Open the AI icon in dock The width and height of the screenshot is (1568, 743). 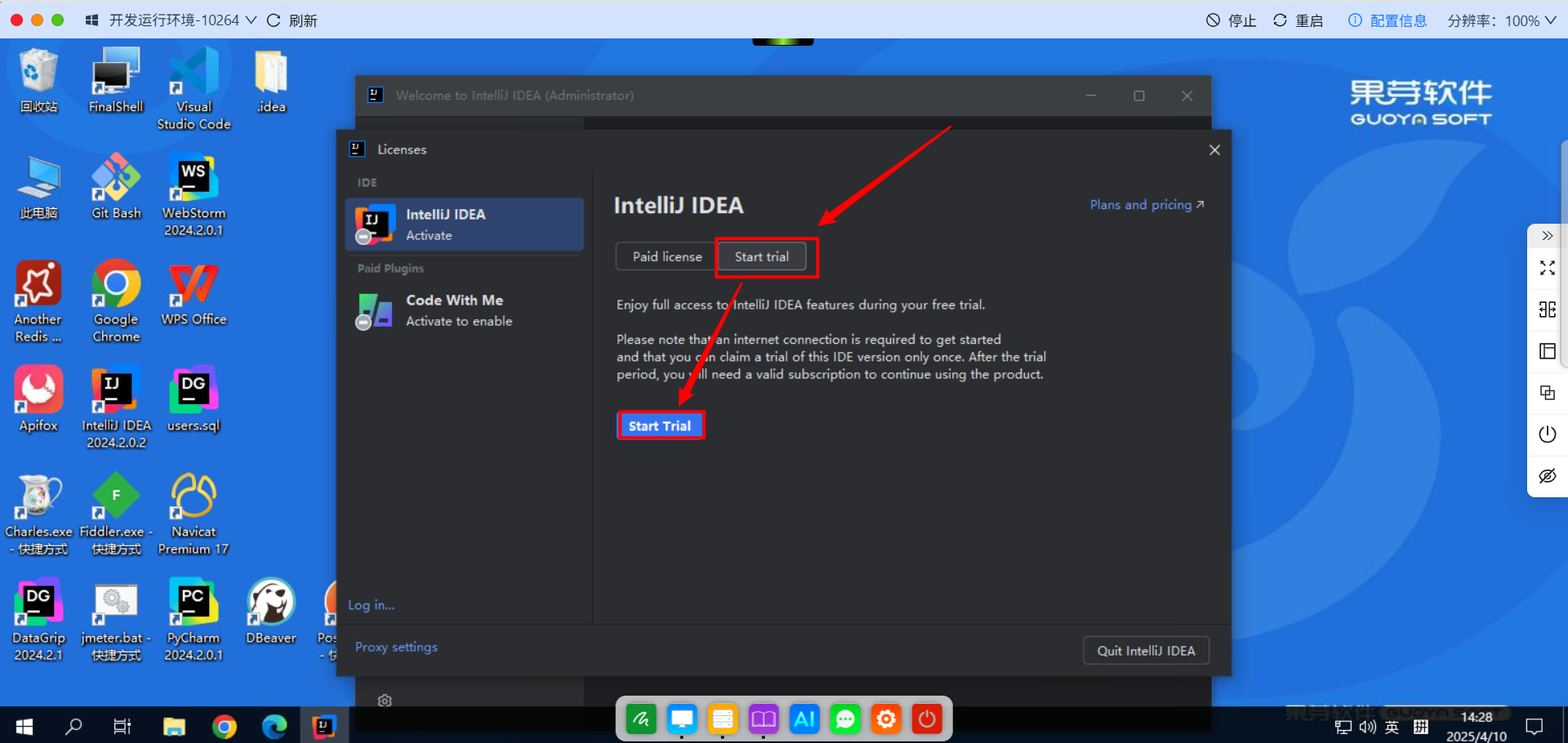(x=804, y=719)
